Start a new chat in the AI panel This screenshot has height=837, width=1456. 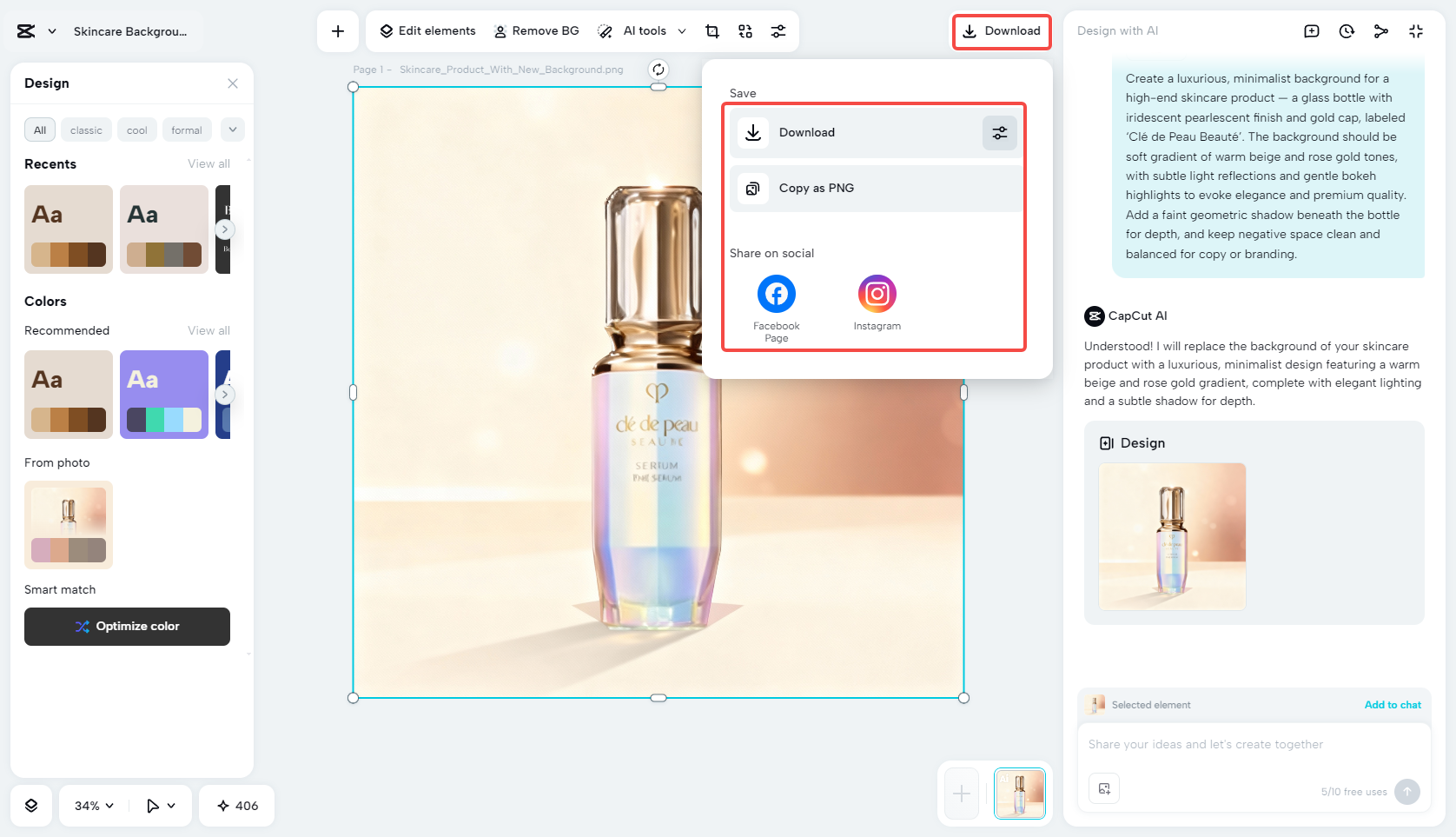(x=1311, y=30)
